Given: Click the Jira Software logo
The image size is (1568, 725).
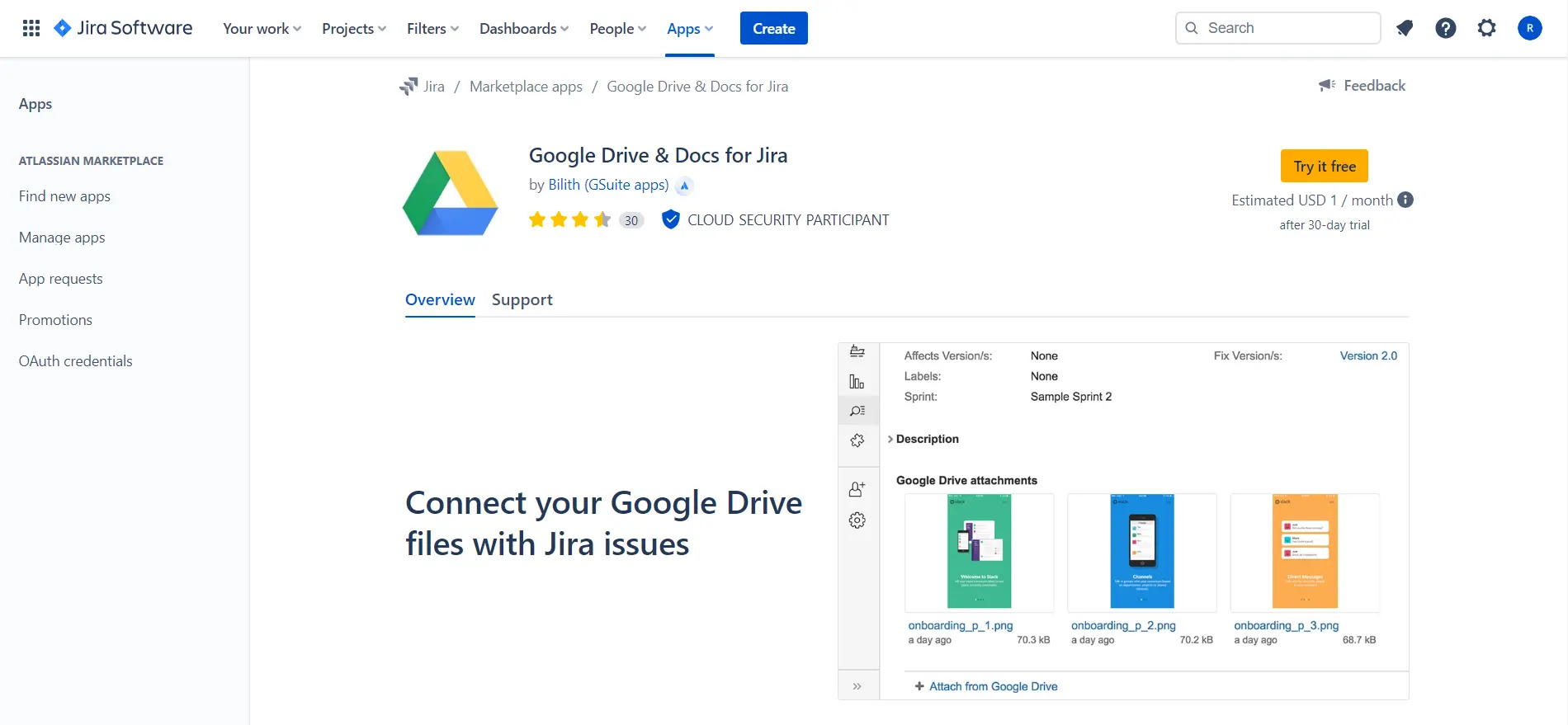Looking at the screenshot, I should tap(123, 28).
